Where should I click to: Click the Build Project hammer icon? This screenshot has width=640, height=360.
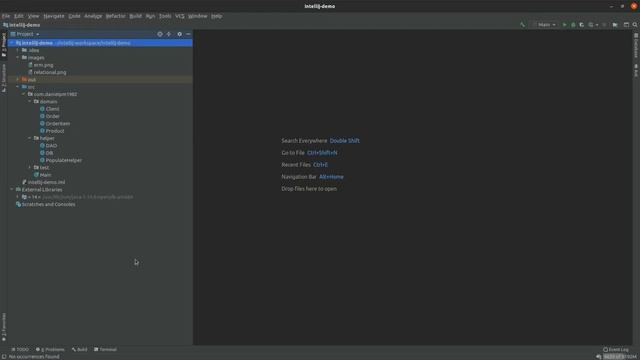click(522, 25)
